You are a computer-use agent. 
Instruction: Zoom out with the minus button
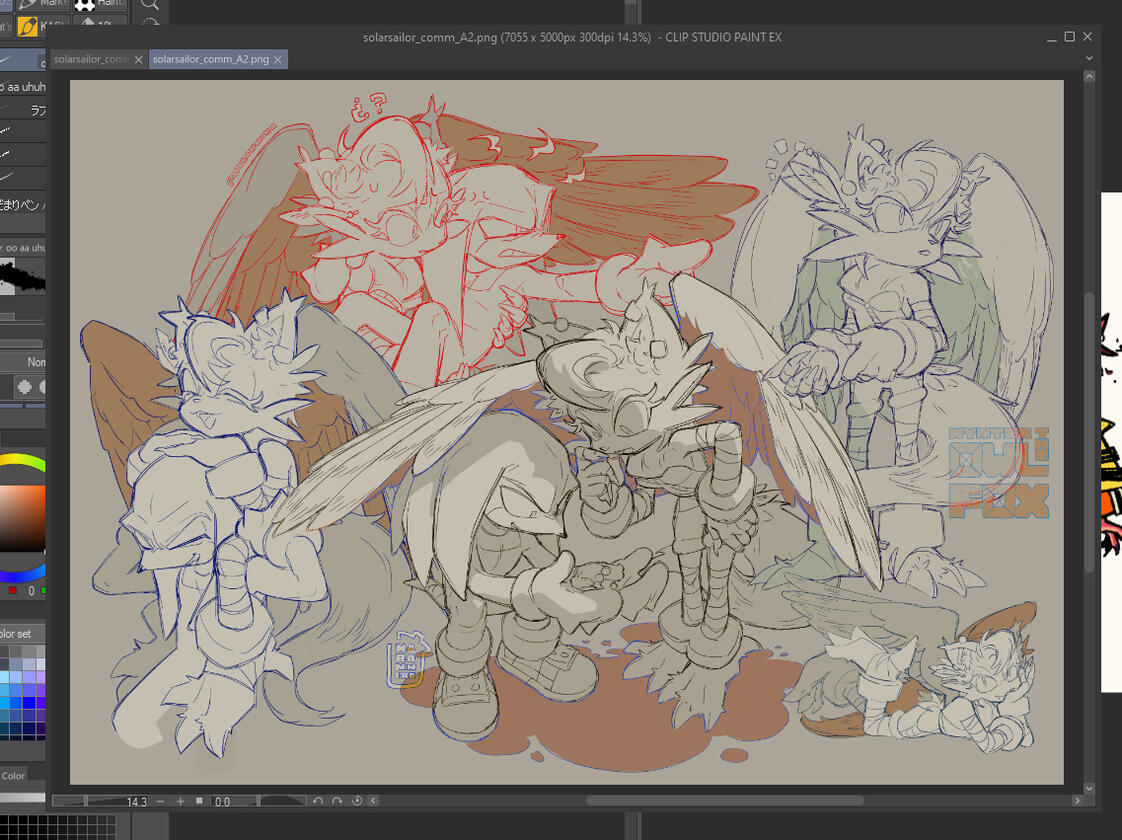tap(160, 801)
